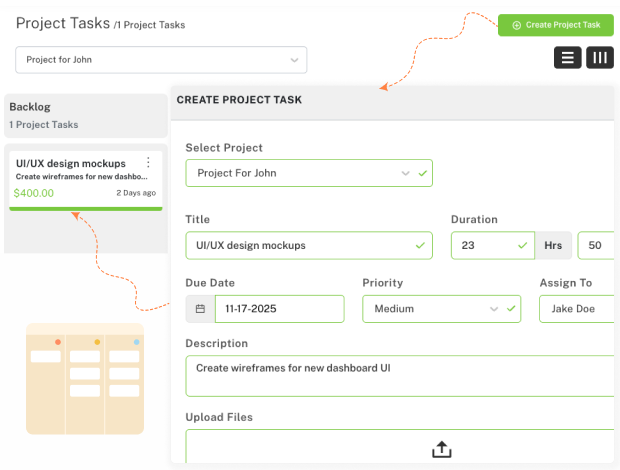Click the calendar icon beside Due Date
This screenshot has width=620, height=470.
[200, 309]
